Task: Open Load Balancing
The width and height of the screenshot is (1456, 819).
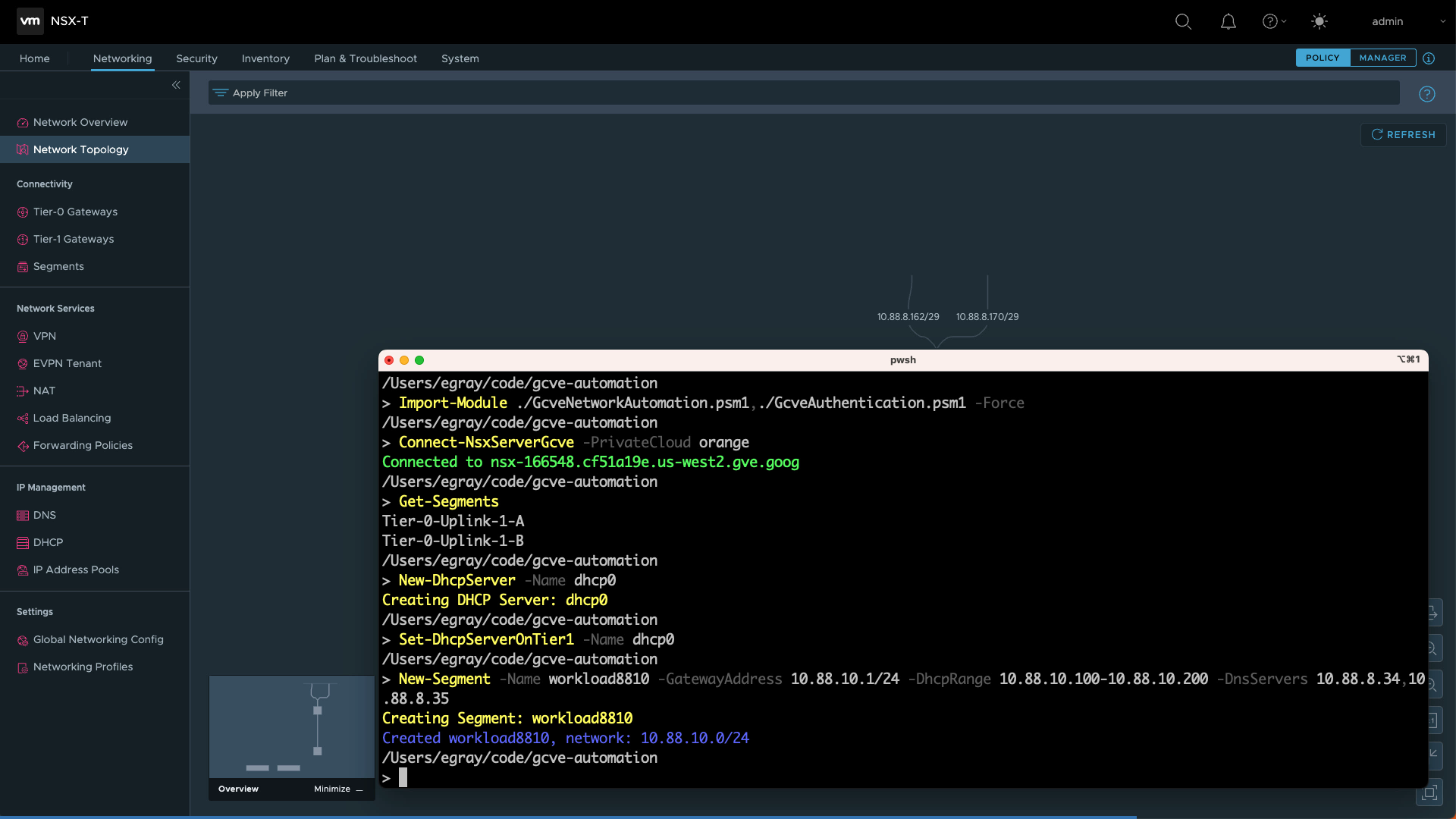Action: [72, 418]
